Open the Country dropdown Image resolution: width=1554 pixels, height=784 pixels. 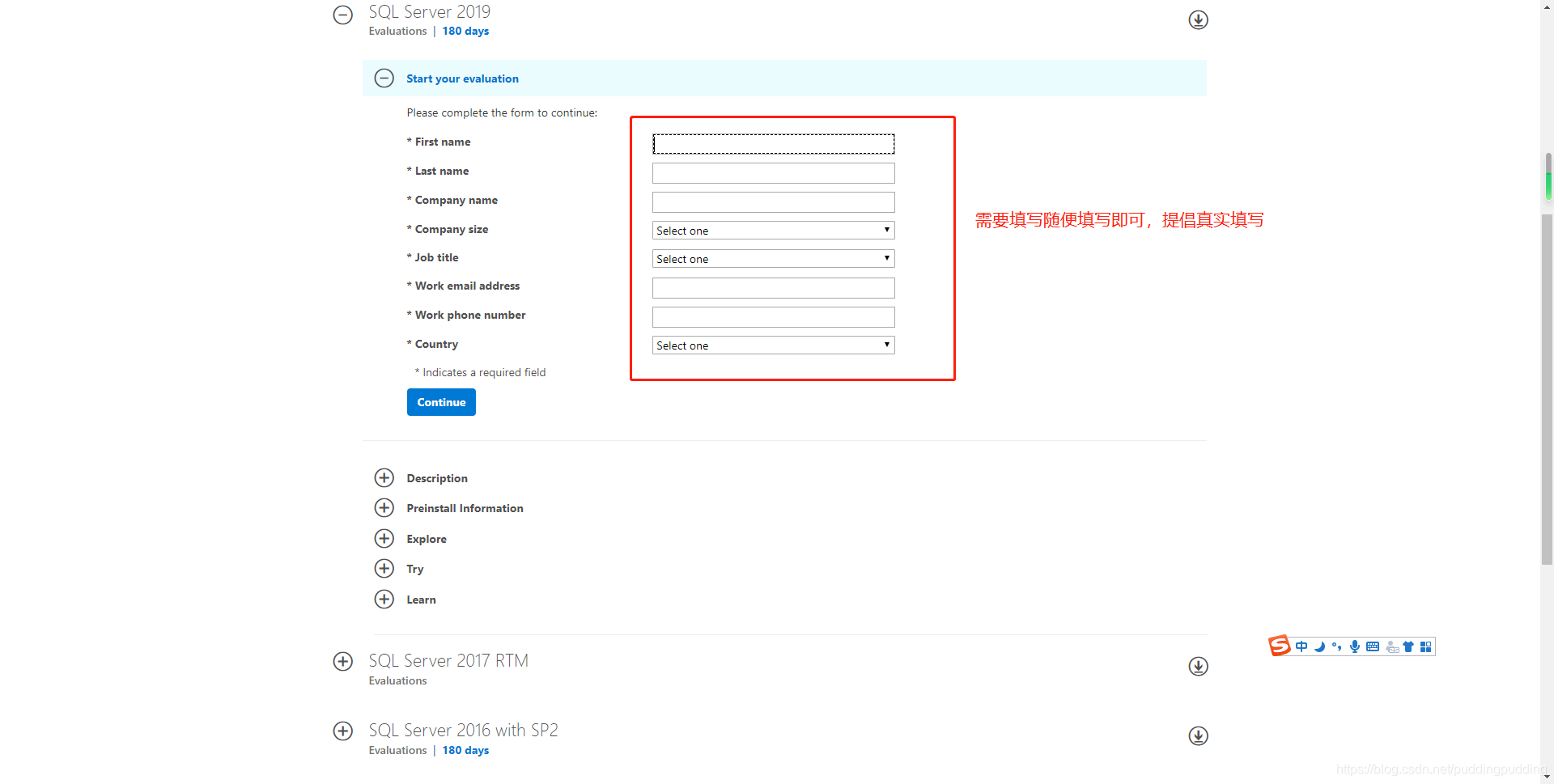(x=773, y=345)
